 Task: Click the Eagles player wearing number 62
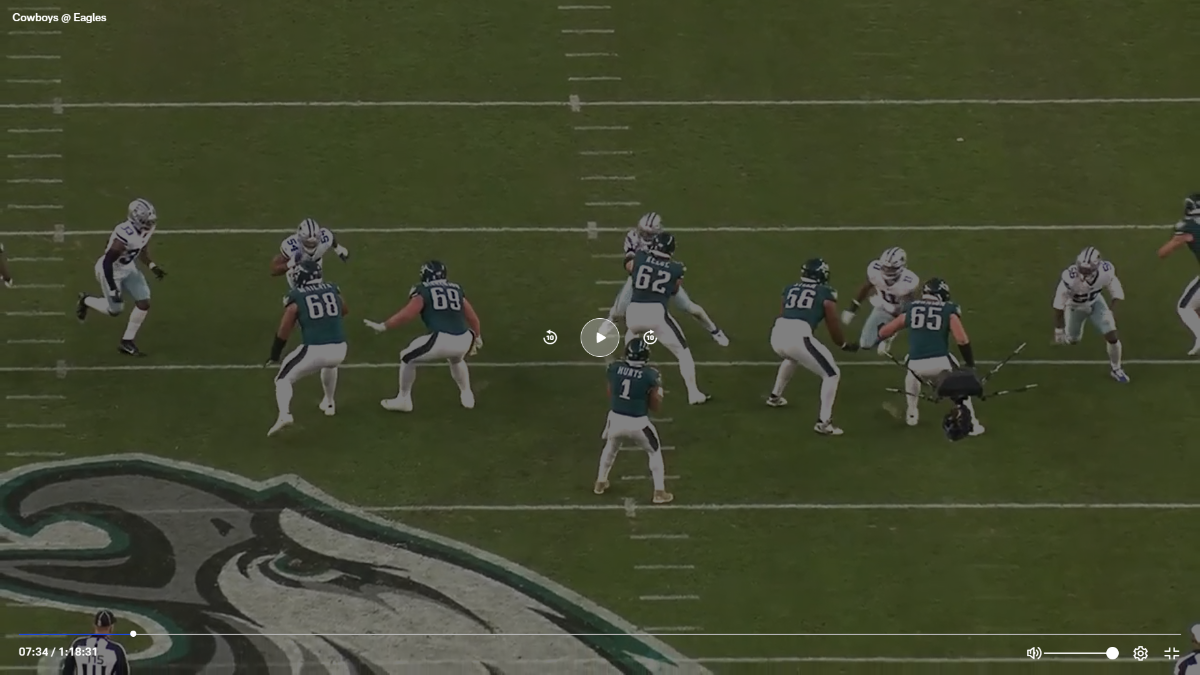[x=652, y=290]
